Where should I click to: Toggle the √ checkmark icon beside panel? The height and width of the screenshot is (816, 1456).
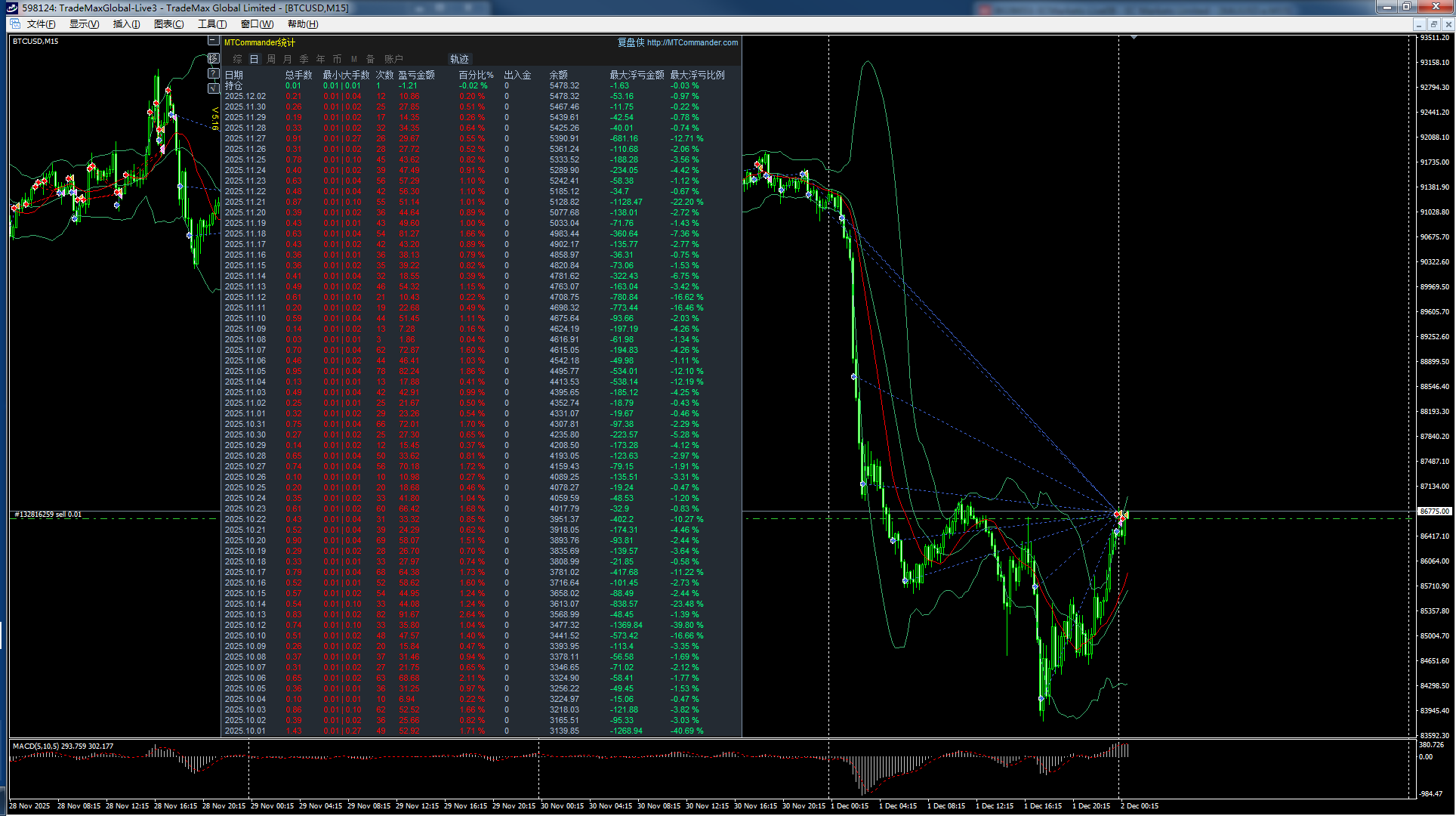pyautogui.click(x=214, y=88)
